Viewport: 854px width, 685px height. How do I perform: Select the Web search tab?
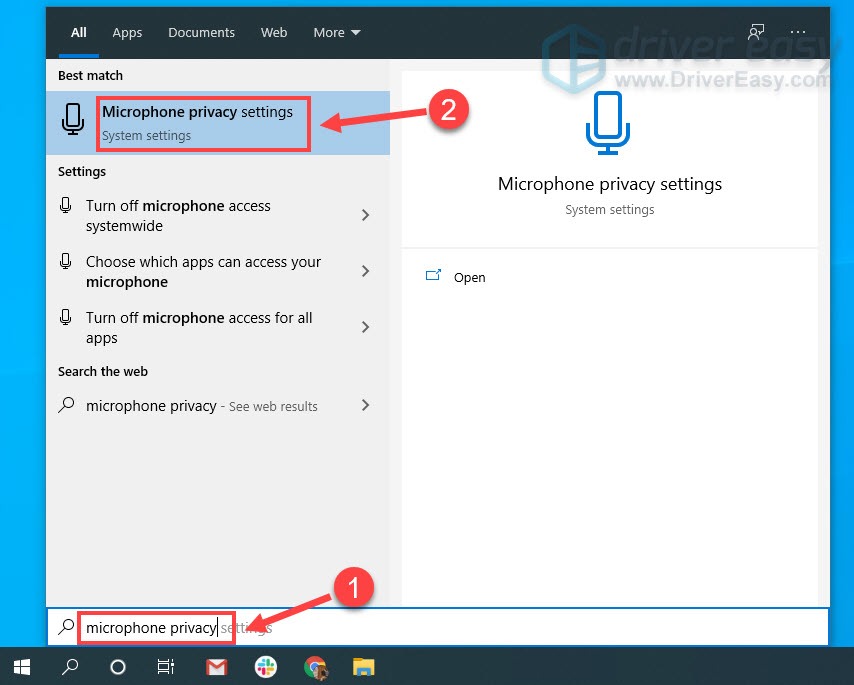click(x=274, y=32)
